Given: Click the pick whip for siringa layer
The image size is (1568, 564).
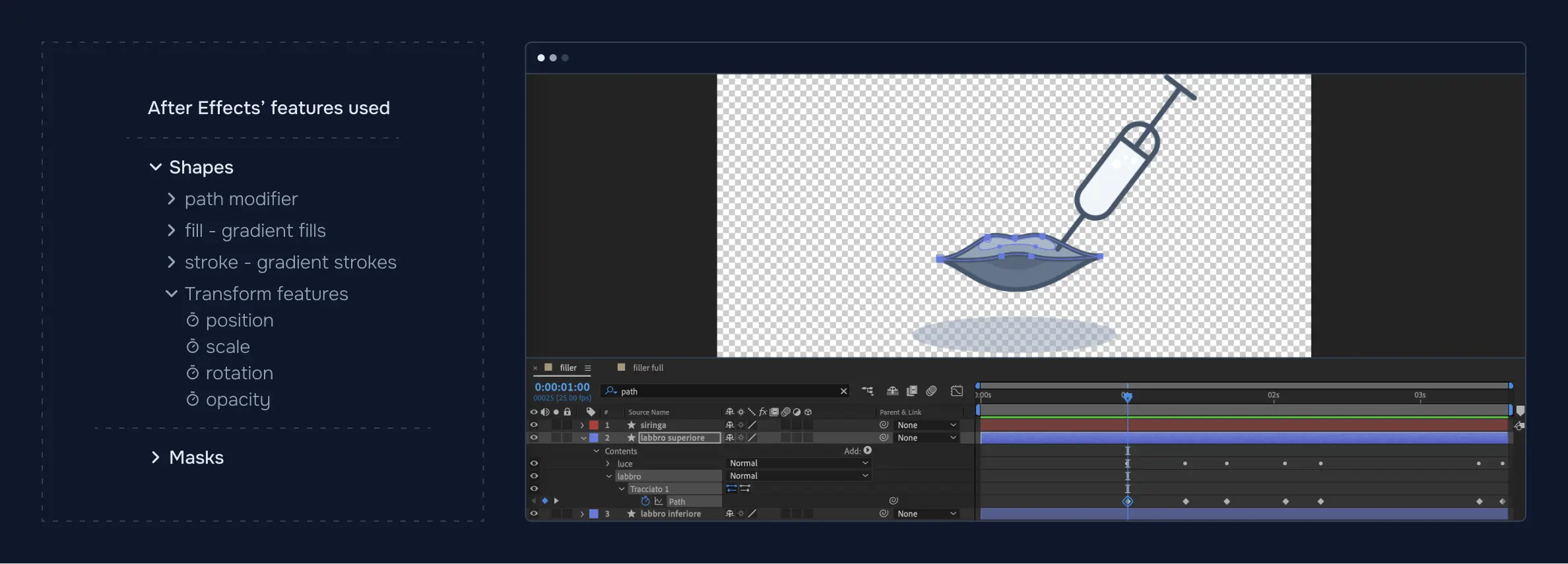Looking at the screenshot, I should click(x=884, y=425).
